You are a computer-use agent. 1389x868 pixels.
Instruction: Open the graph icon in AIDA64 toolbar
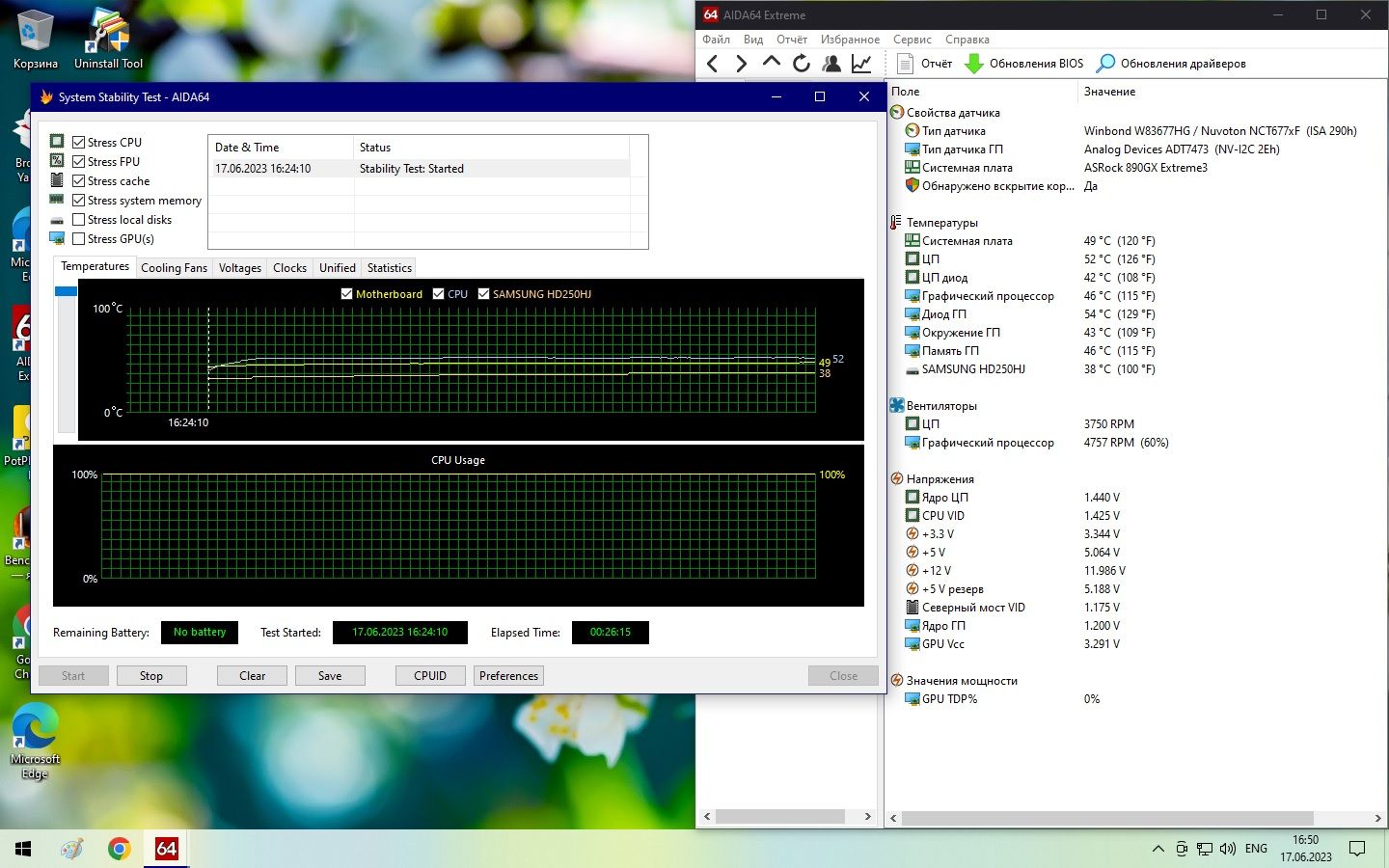861,64
